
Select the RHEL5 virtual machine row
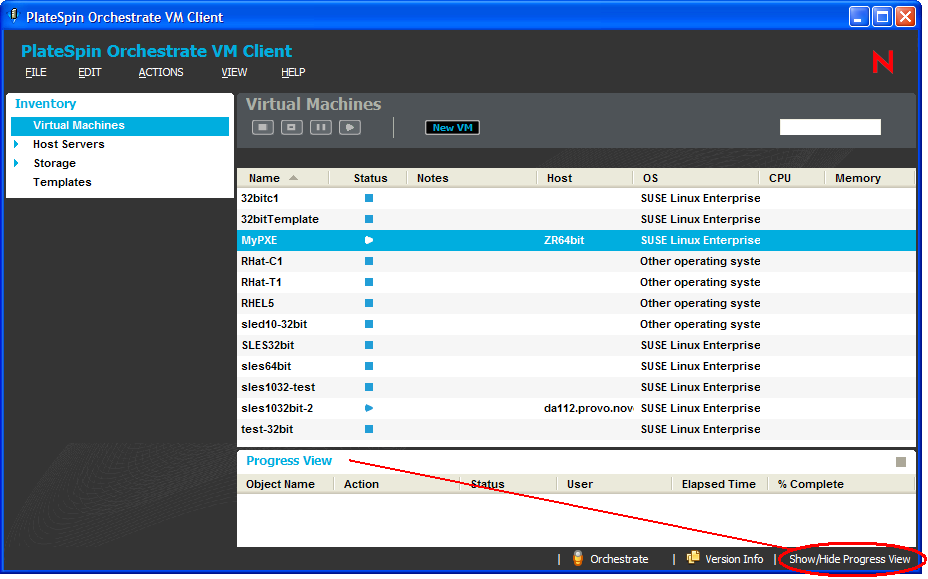[257, 303]
